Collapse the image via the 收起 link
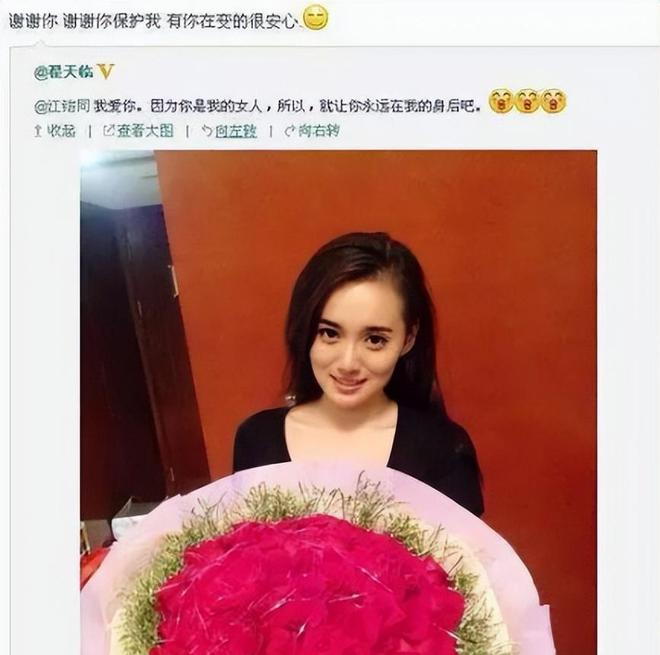660x655 pixels. click(x=61, y=131)
